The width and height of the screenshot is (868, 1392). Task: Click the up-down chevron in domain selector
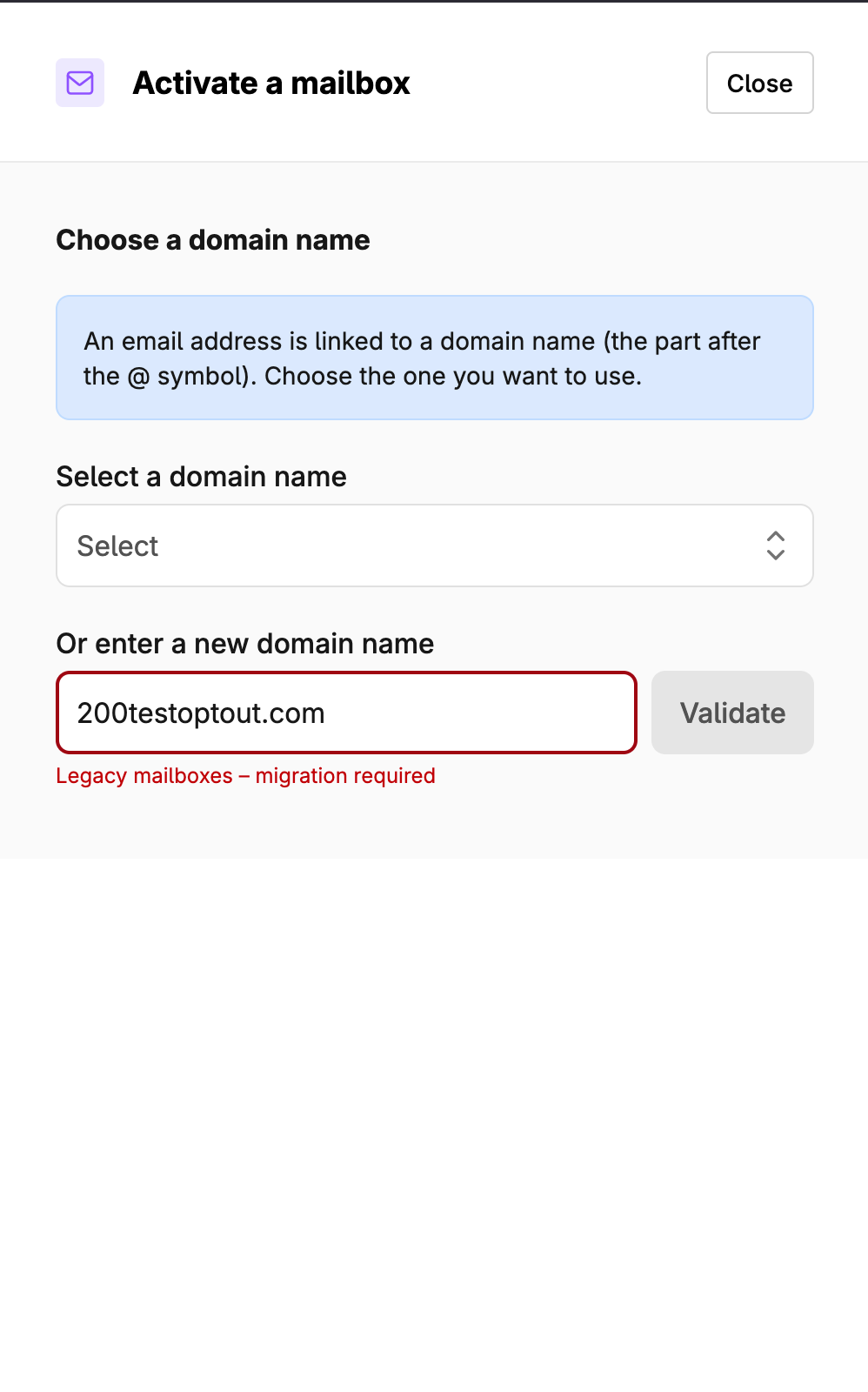[776, 545]
